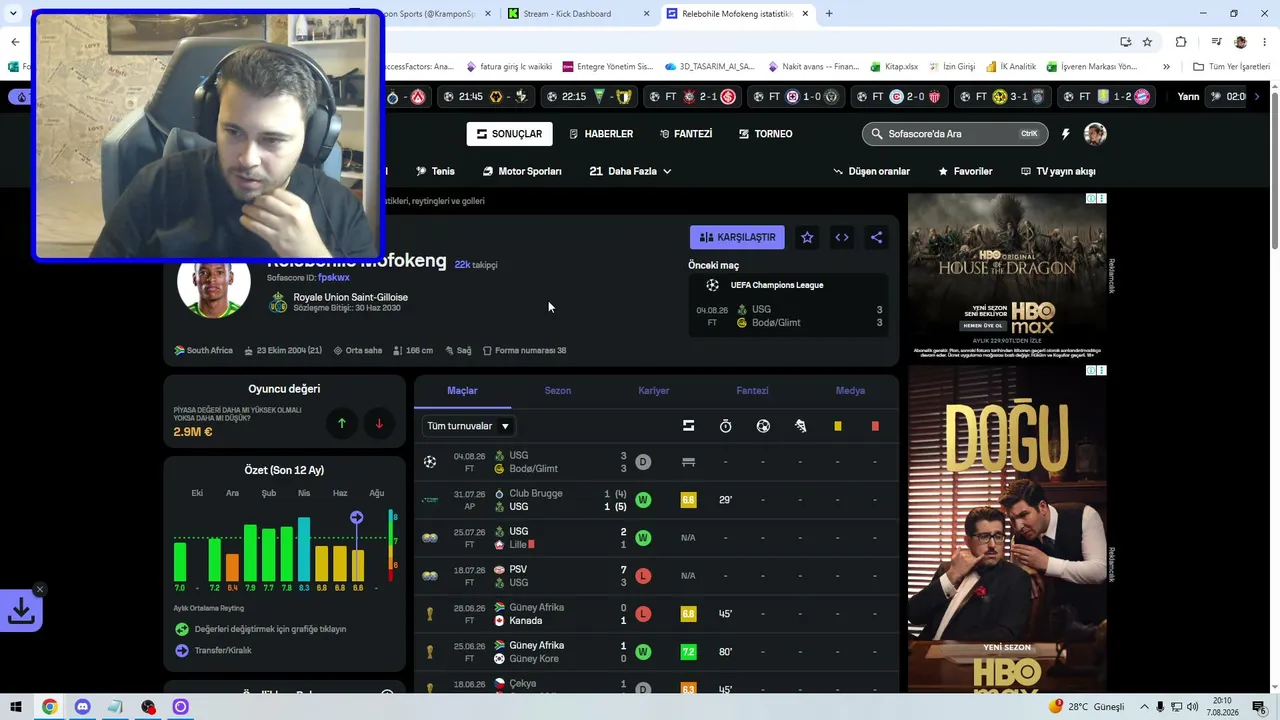Open the Kitap.xlsx bookmark
Image resolution: width=1280 pixels, height=720 pixels.
893,67
